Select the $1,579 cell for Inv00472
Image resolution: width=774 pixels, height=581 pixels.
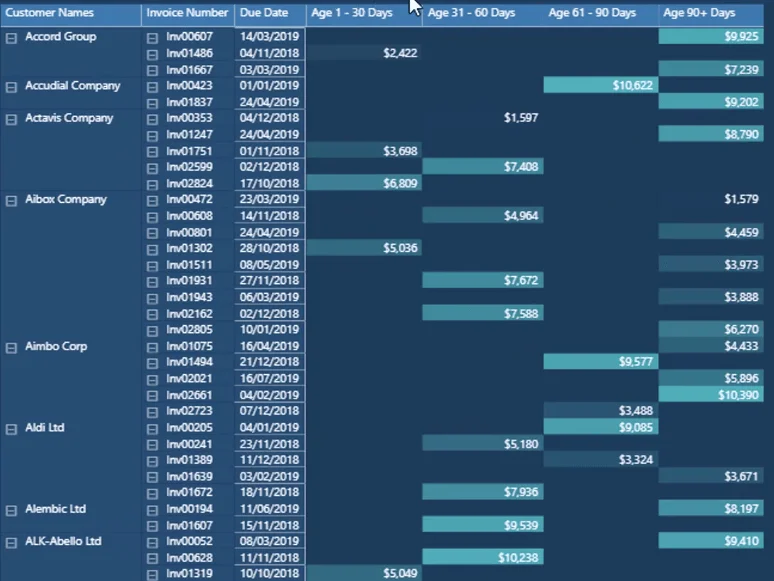pyautogui.click(x=710, y=199)
